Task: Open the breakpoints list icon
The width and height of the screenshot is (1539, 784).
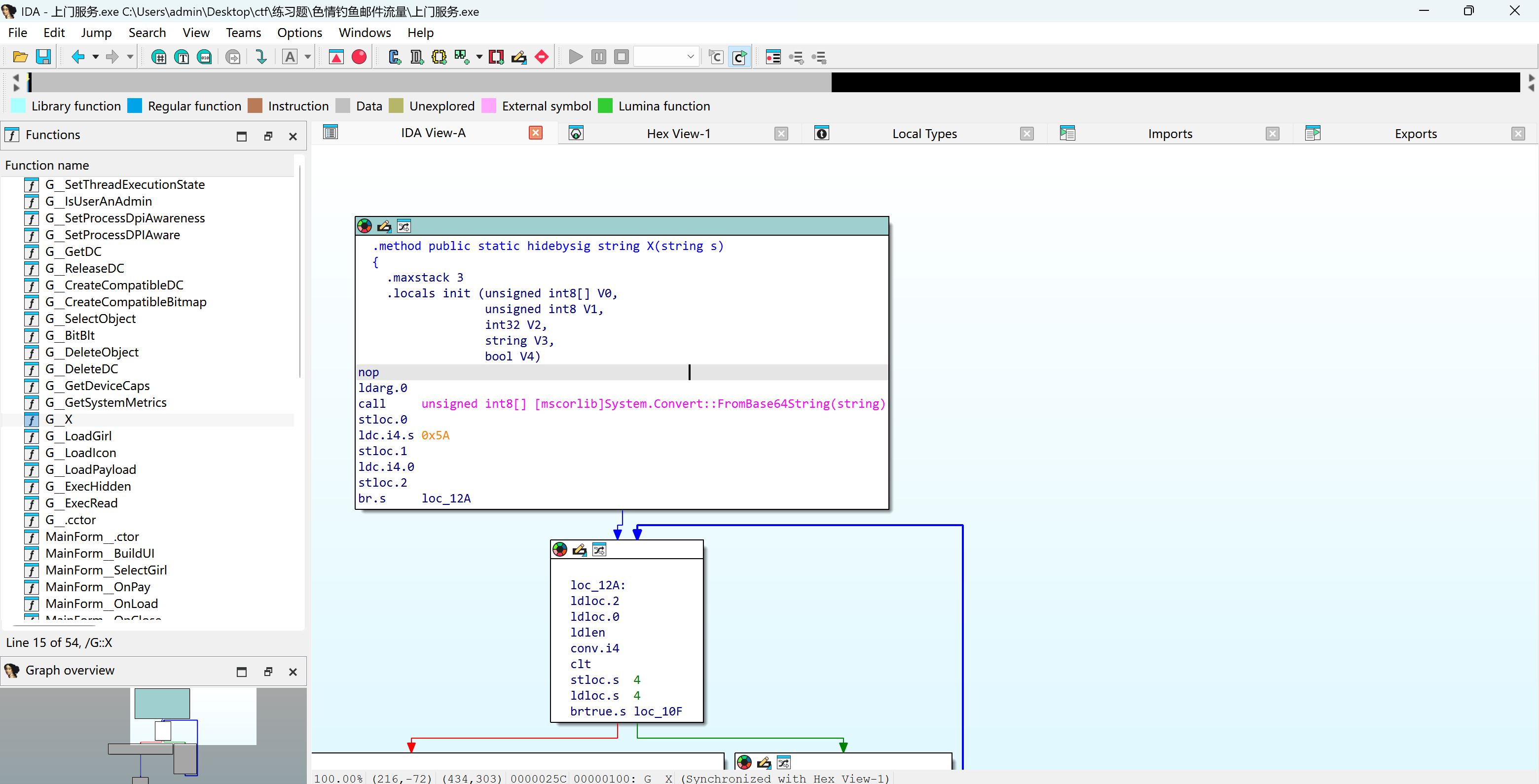Action: [x=773, y=57]
